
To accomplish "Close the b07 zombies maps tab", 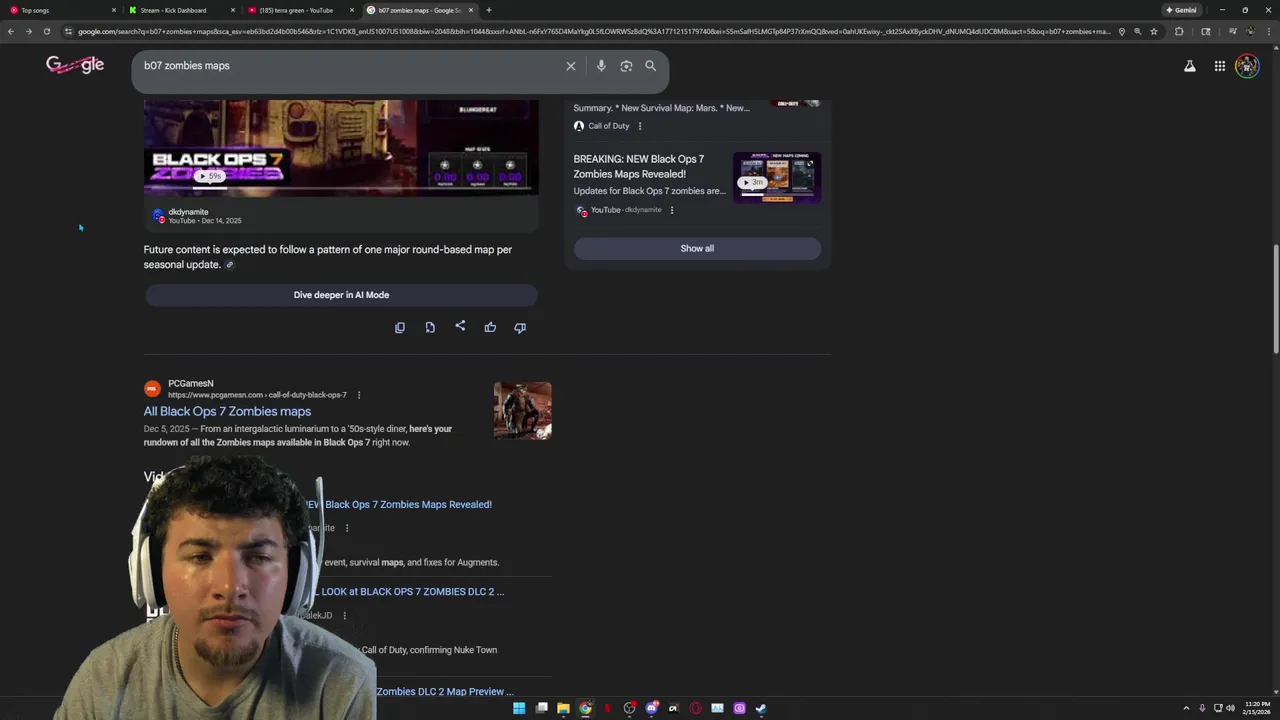I will 471,10.
